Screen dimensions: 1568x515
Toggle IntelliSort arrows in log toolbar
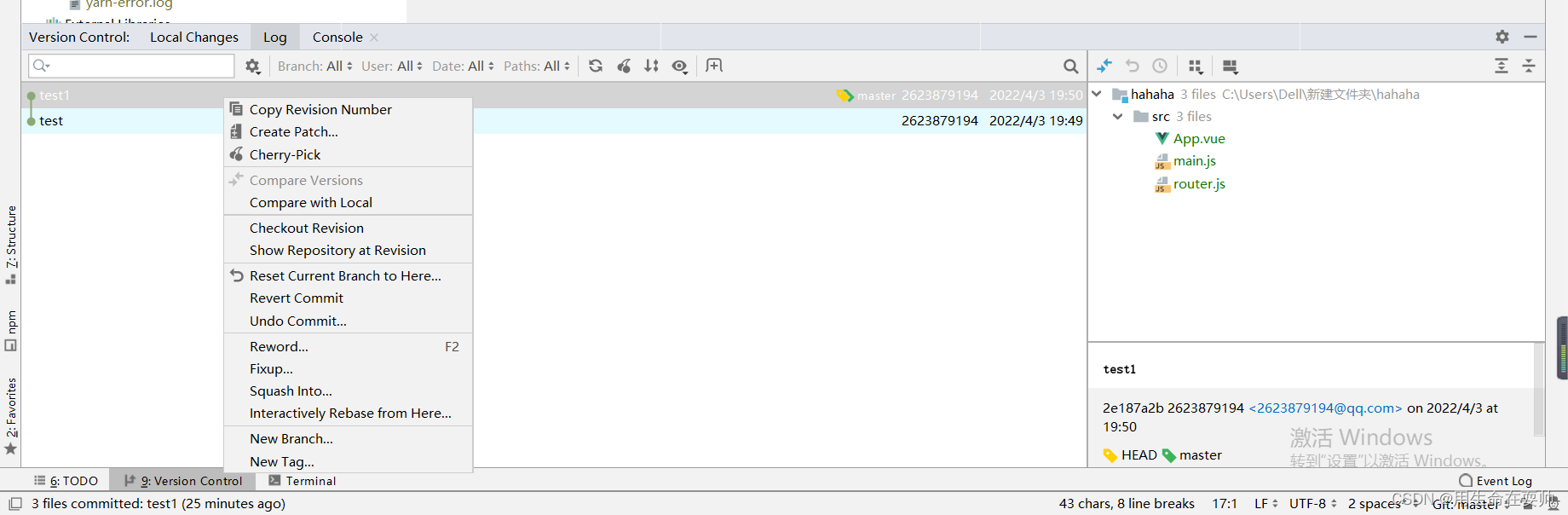651,66
